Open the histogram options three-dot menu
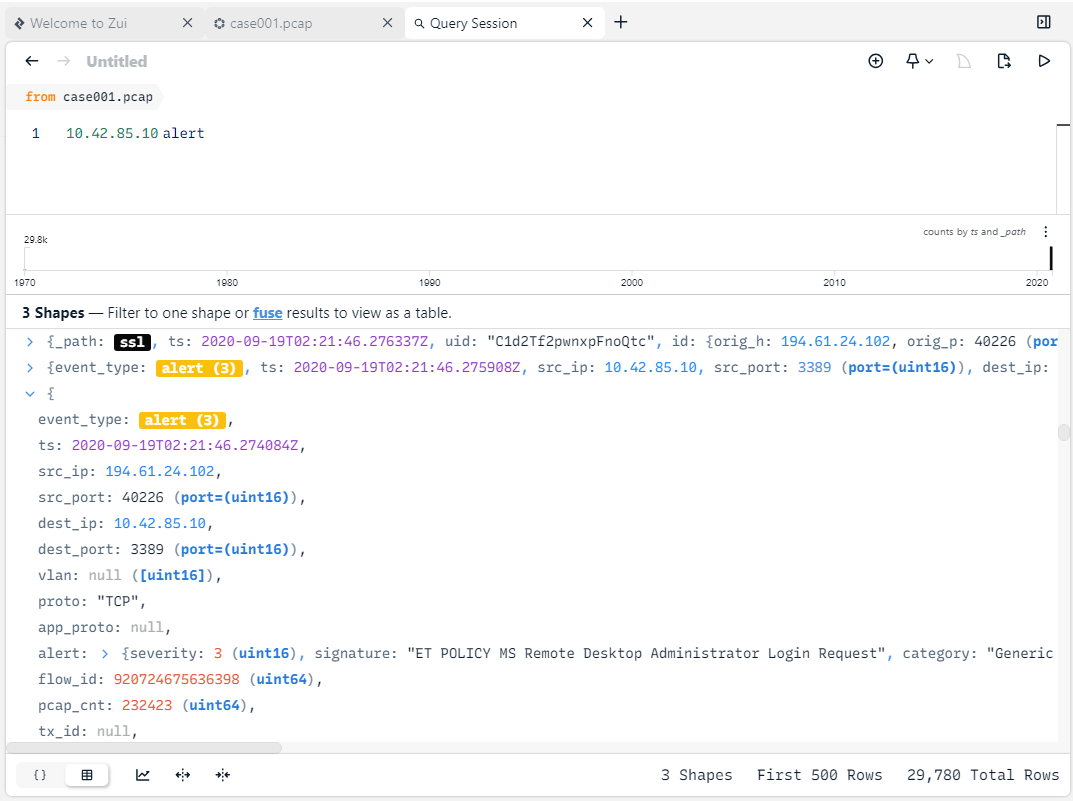The image size is (1073, 801). [x=1046, y=232]
